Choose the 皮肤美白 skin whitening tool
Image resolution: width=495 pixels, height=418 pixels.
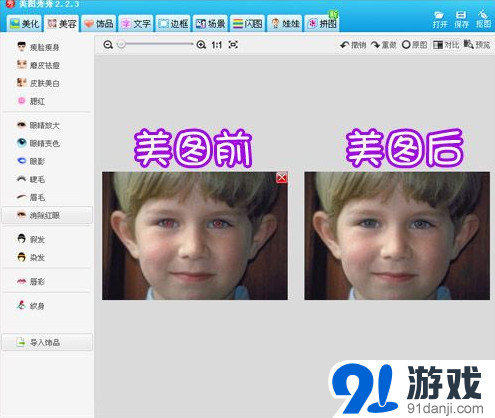click(38, 83)
